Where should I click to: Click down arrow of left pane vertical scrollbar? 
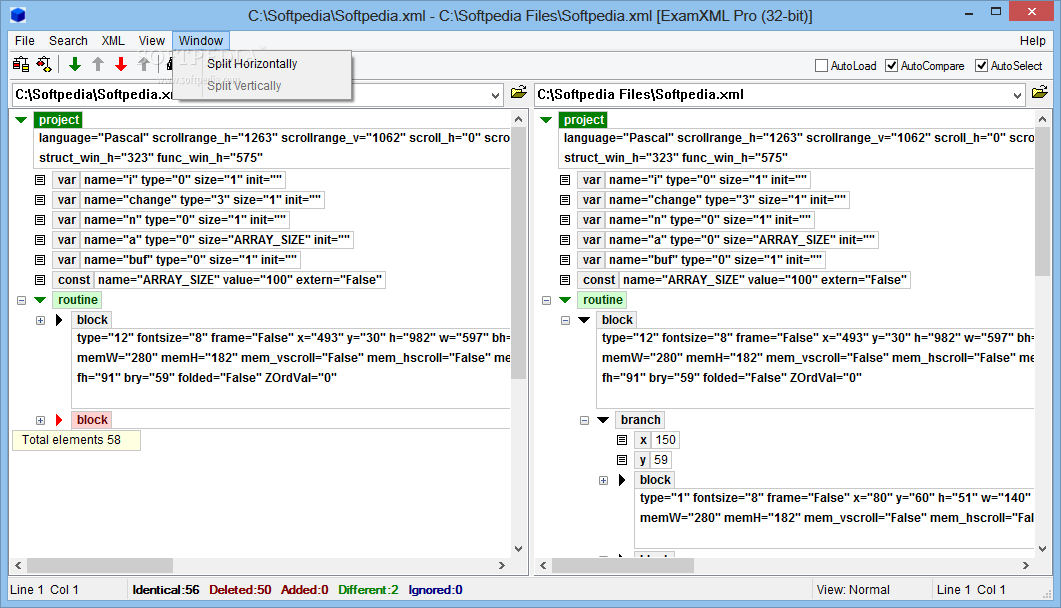click(518, 548)
